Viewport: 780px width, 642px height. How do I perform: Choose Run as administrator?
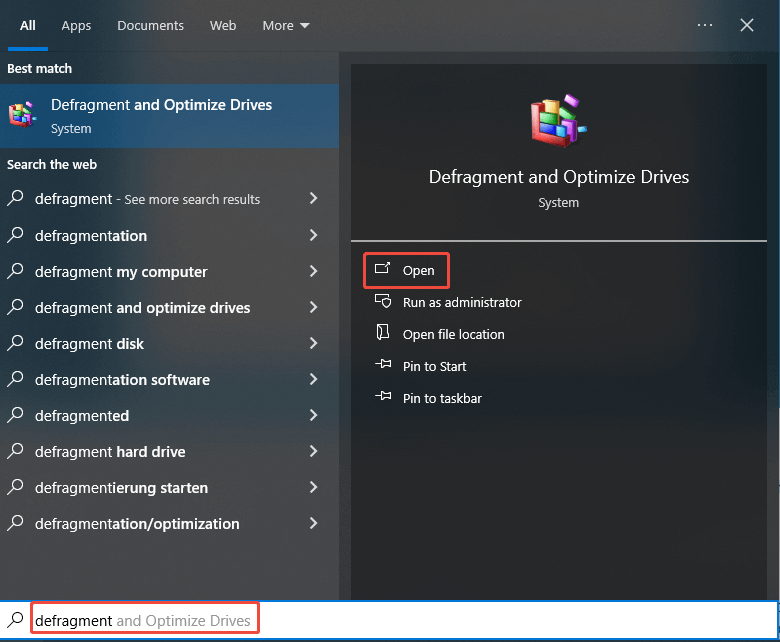(x=461, y=302)
